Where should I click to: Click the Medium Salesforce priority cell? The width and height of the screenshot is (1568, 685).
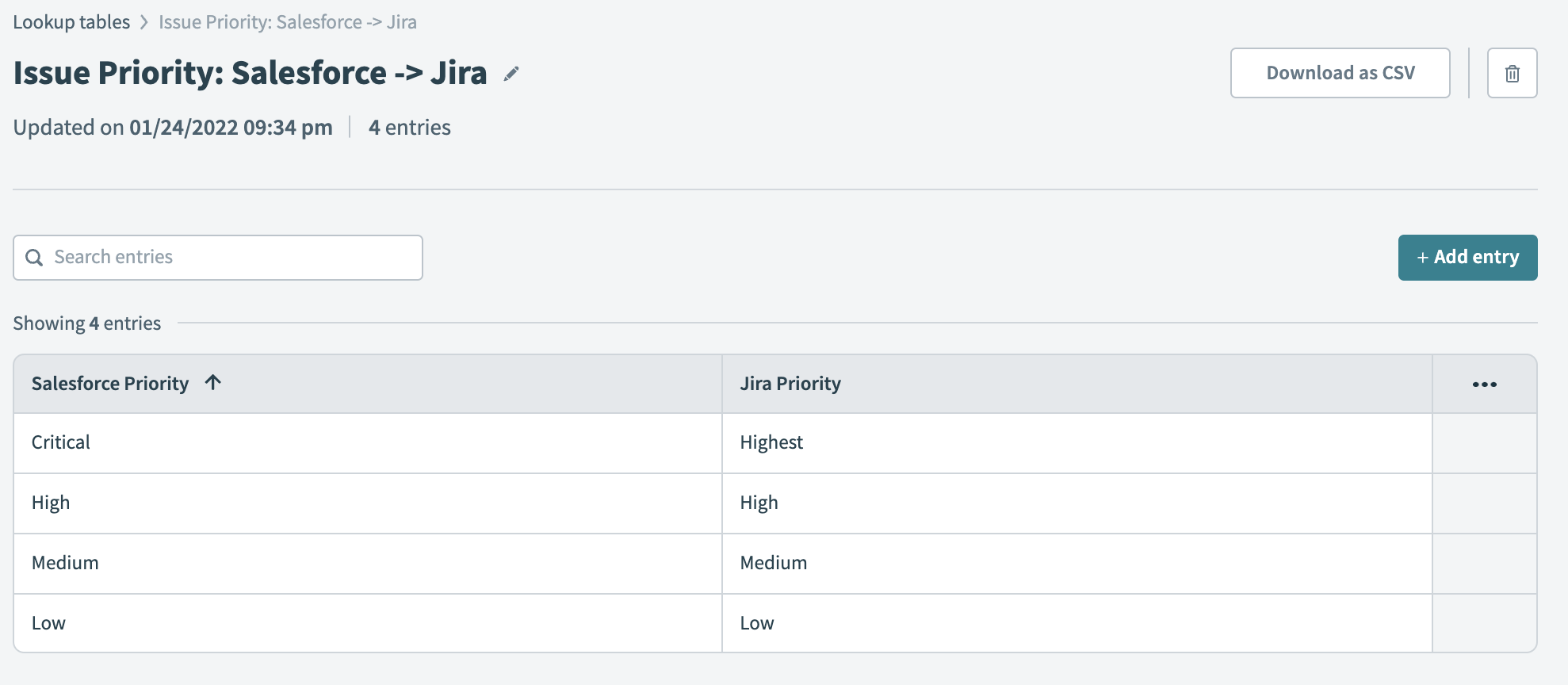point(65,563)
